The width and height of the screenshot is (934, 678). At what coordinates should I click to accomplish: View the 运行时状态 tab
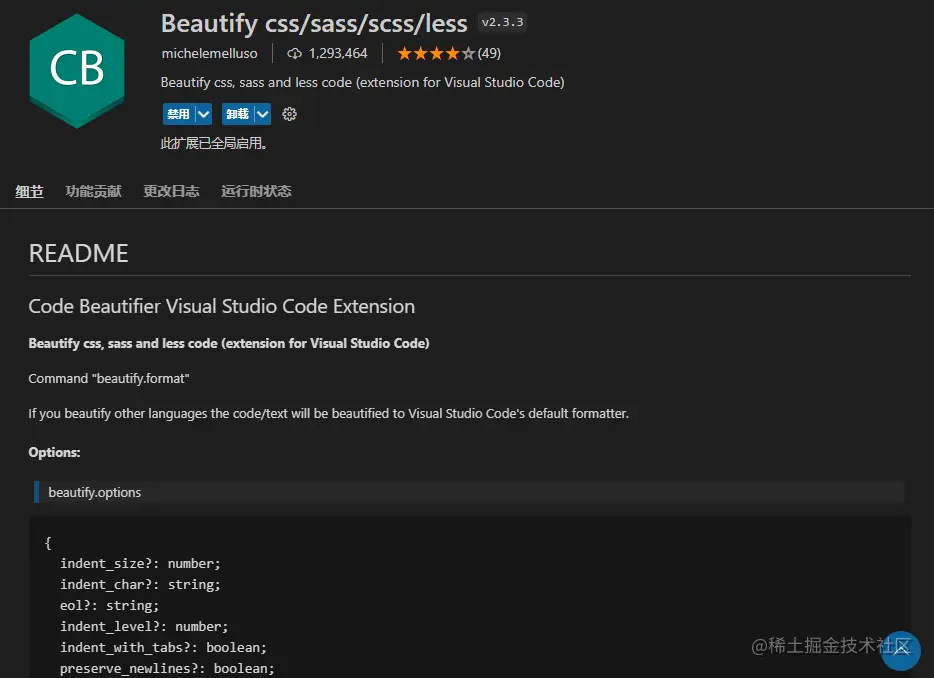pos(256,190)
